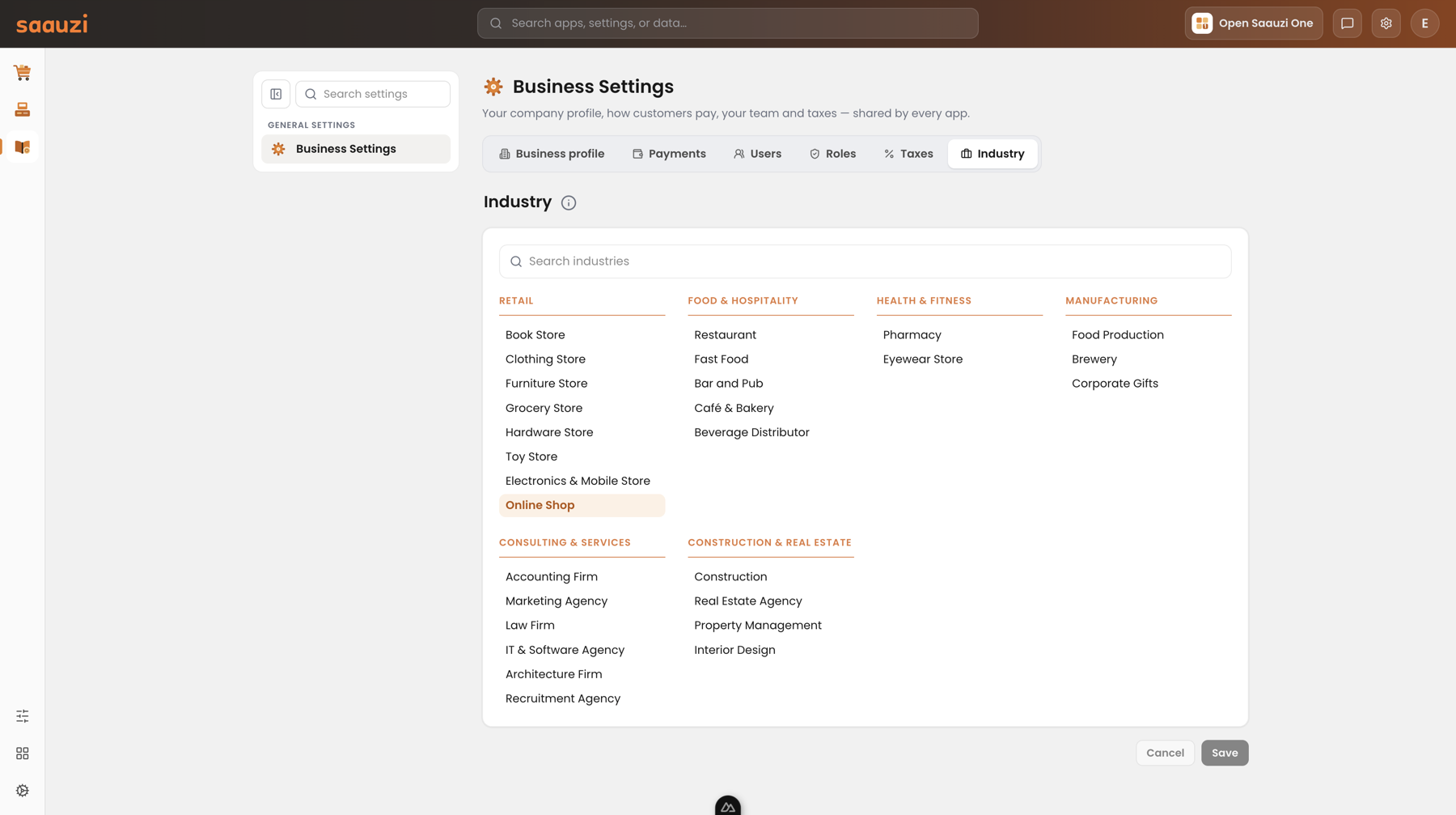Select Real Estate Agency industry

point(771,601)
